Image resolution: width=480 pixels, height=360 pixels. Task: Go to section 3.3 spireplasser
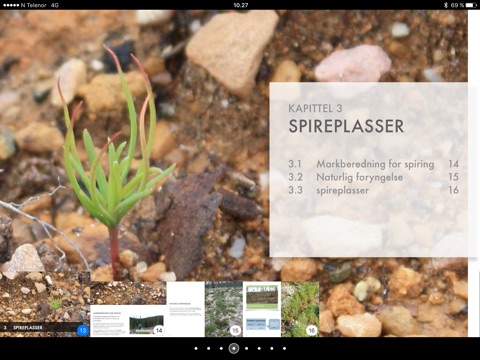373,190
